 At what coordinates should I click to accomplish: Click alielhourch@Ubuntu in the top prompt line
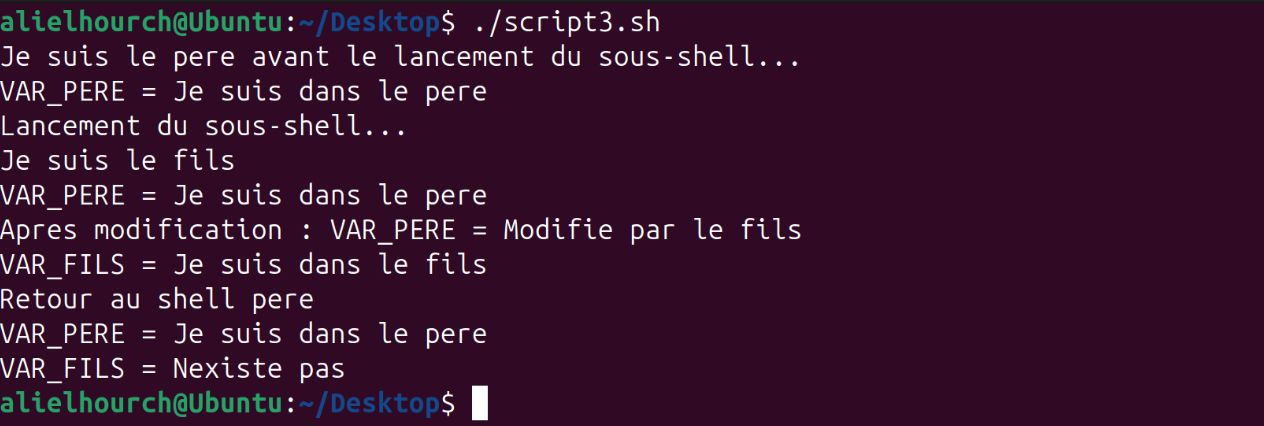[141, 21]
